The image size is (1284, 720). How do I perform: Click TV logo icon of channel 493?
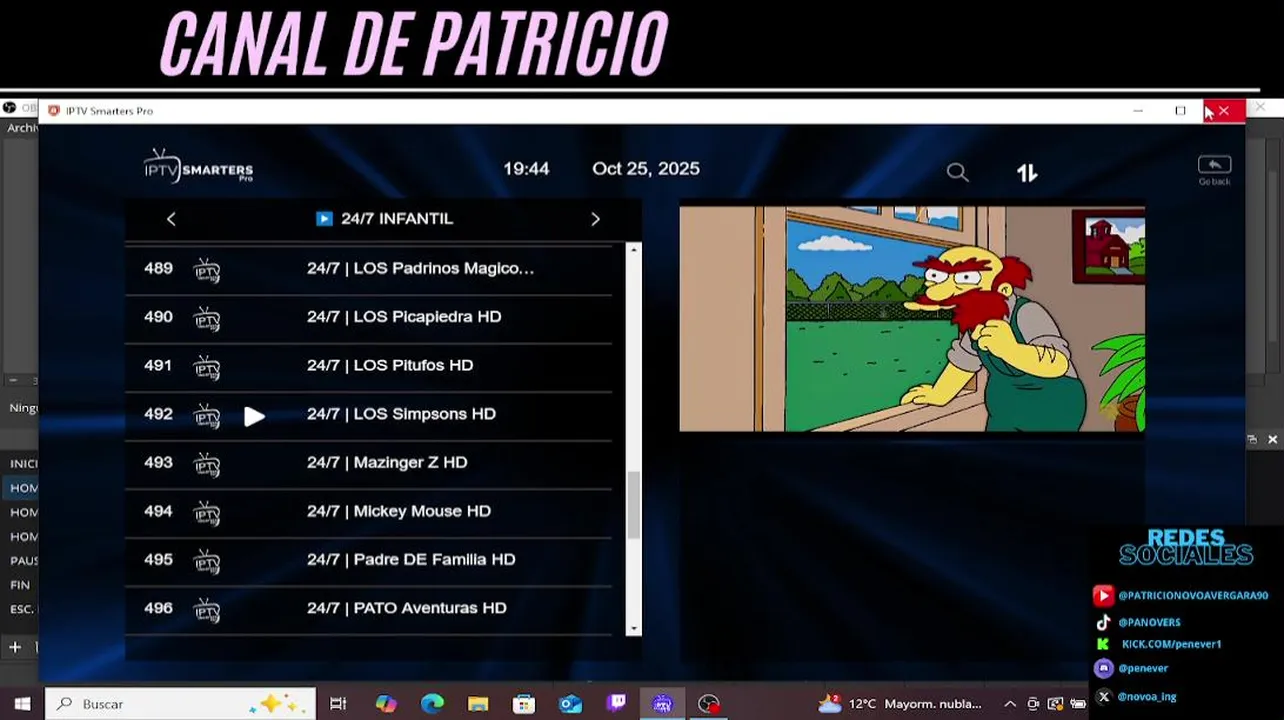coord(207,464)
